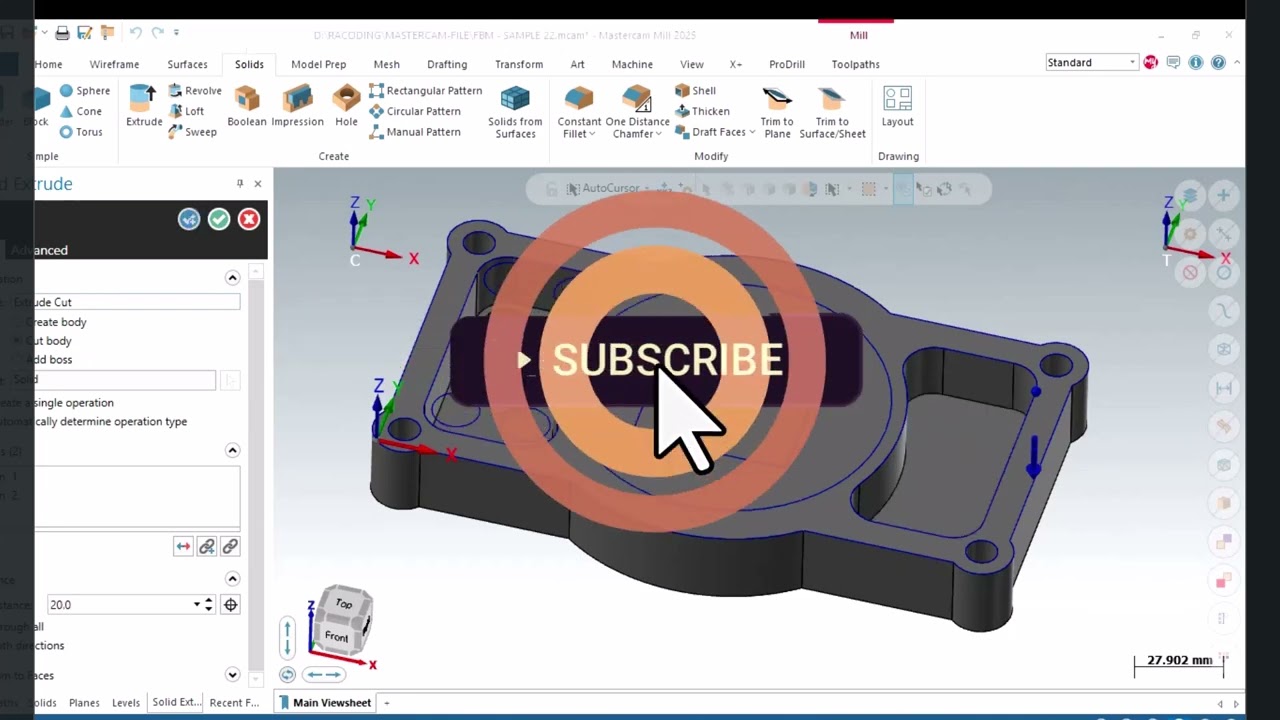
Task: Click the red Cancel button in panel
Action: pyautogui.click(x=249, y=219)
